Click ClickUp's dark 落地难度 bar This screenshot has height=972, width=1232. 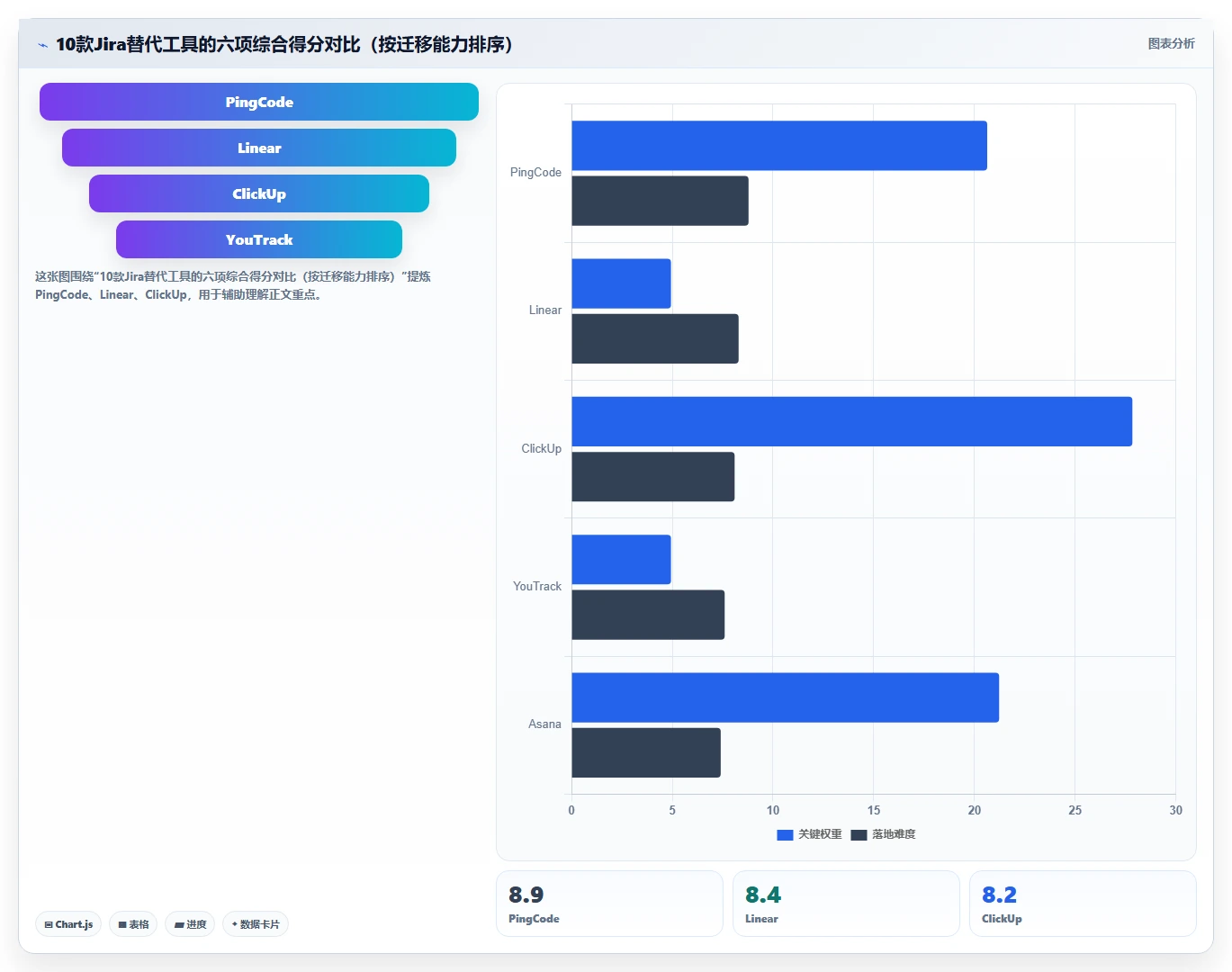[x=652, y=477]
